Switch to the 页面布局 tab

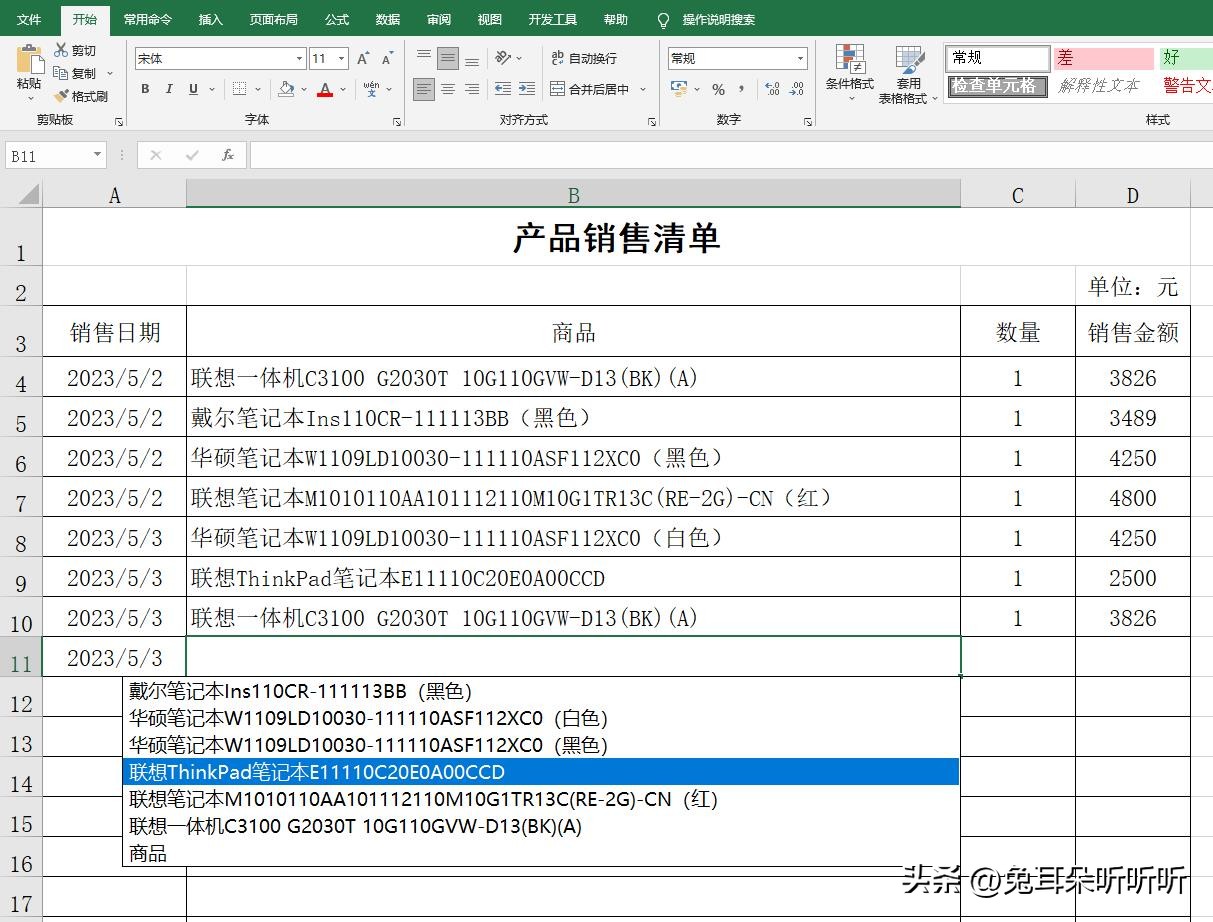pos(273,20)
